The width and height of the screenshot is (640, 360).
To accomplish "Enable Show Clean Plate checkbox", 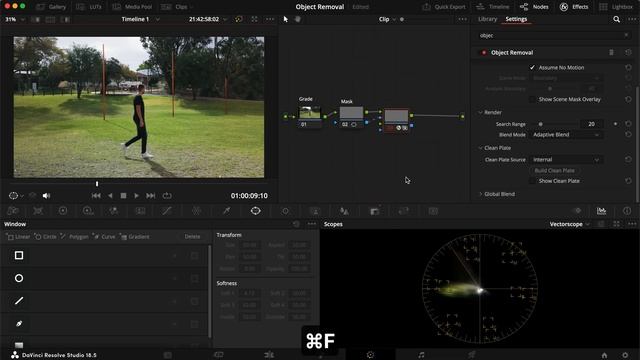I will tap(532, 181).
